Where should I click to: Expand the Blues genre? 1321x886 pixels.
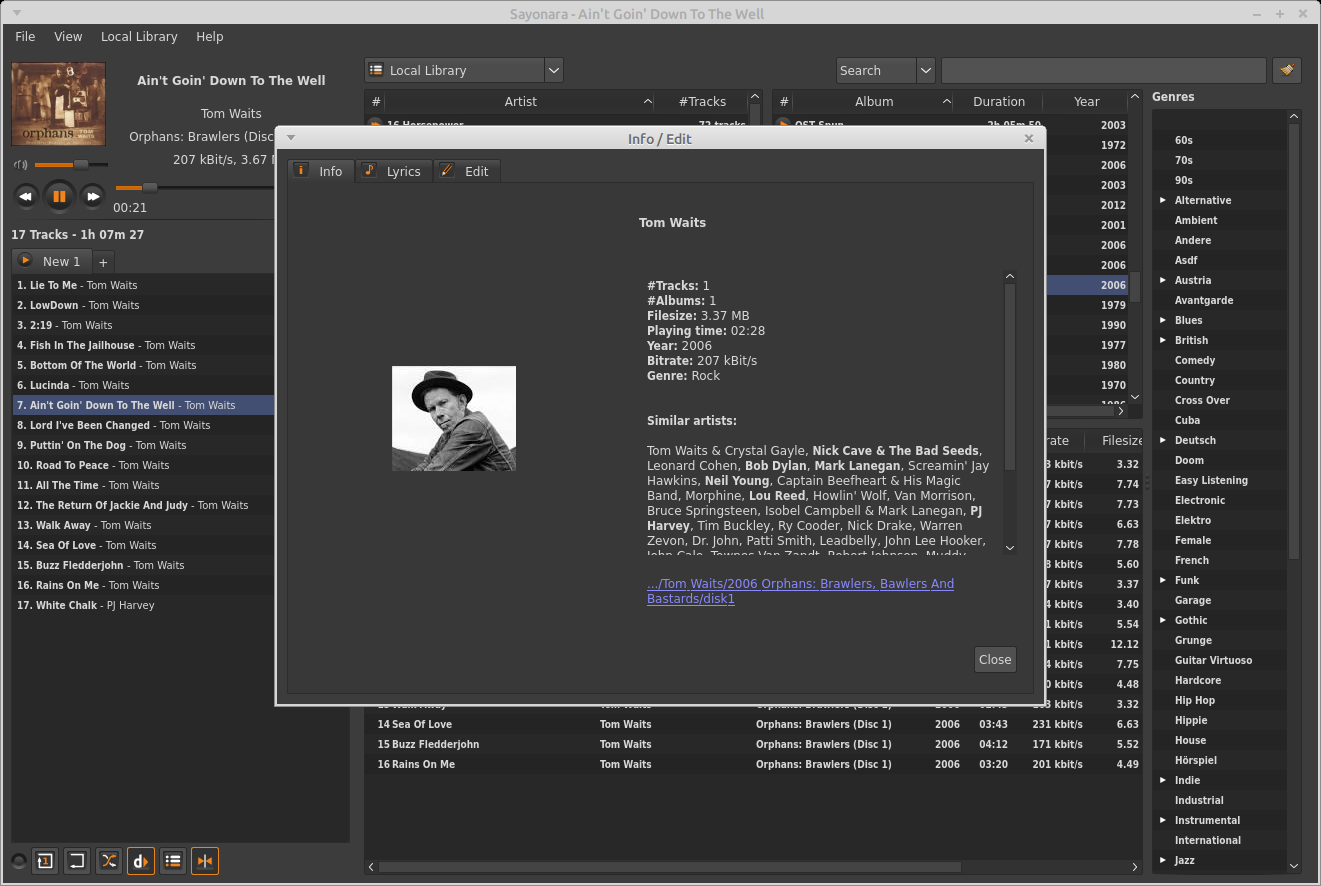pos(1163,320)
